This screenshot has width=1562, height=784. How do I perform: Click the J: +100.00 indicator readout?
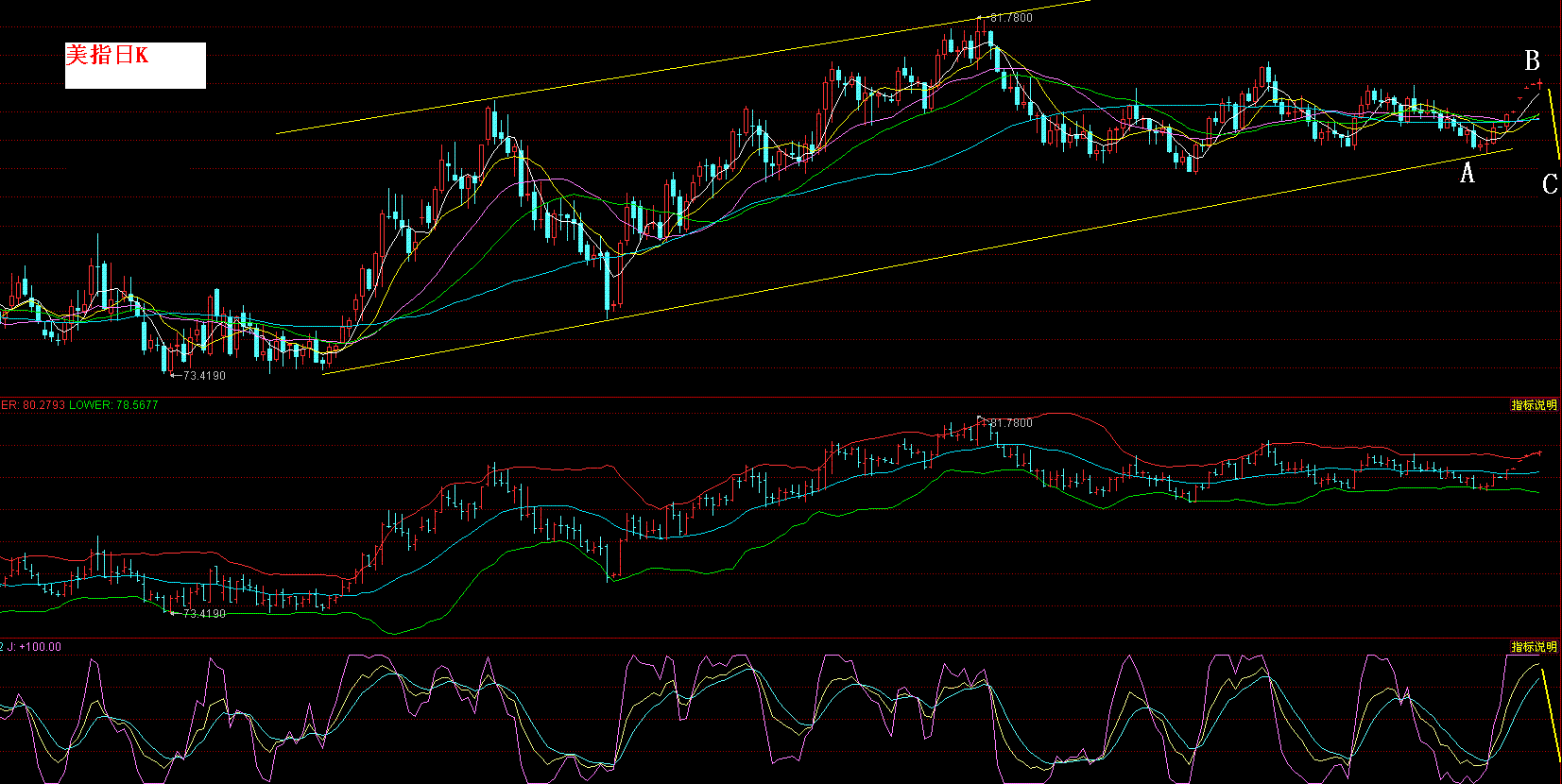34,647
